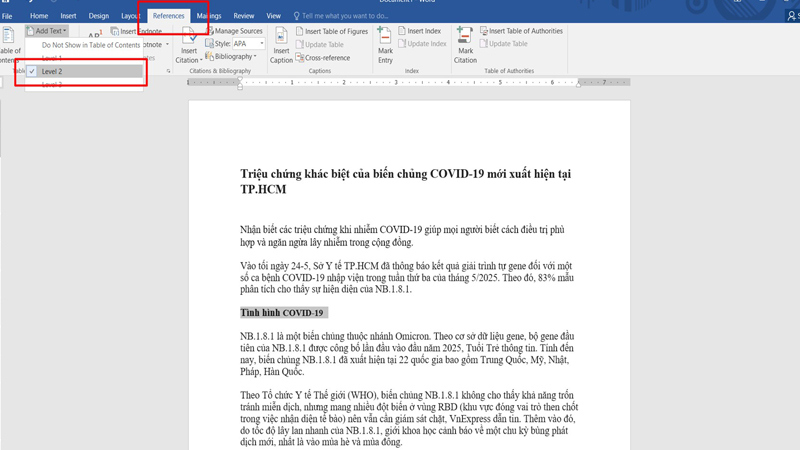The height and width of the screenshot is (450, 800).
Task: Click the Insert Index icon
Action: (402, 31)
